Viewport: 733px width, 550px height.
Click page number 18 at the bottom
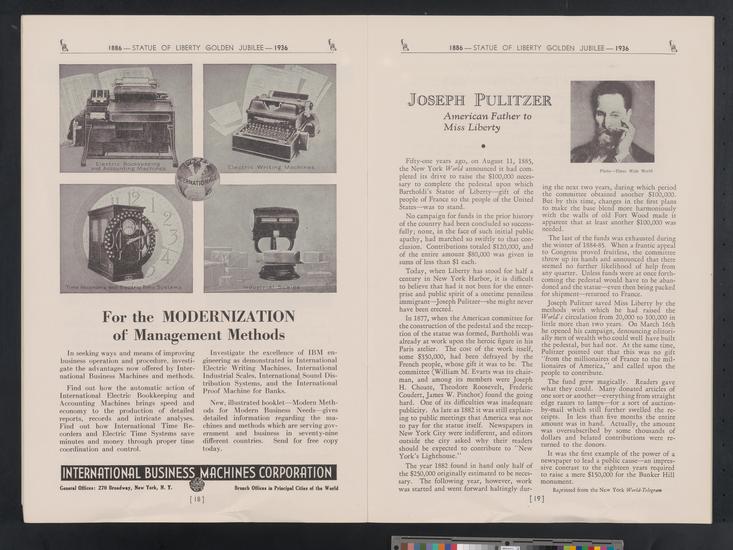click(x=197, y=497)
